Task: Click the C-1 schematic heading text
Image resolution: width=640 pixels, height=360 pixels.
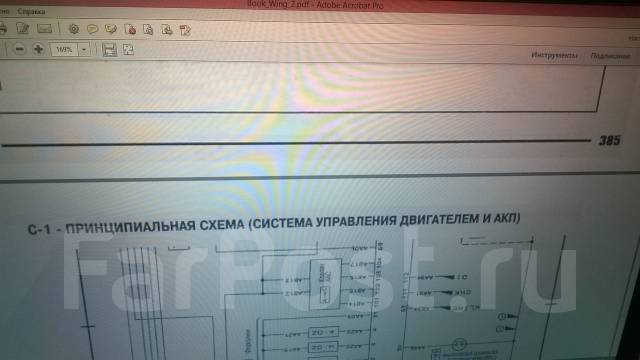Action: [x=274, y=223]
